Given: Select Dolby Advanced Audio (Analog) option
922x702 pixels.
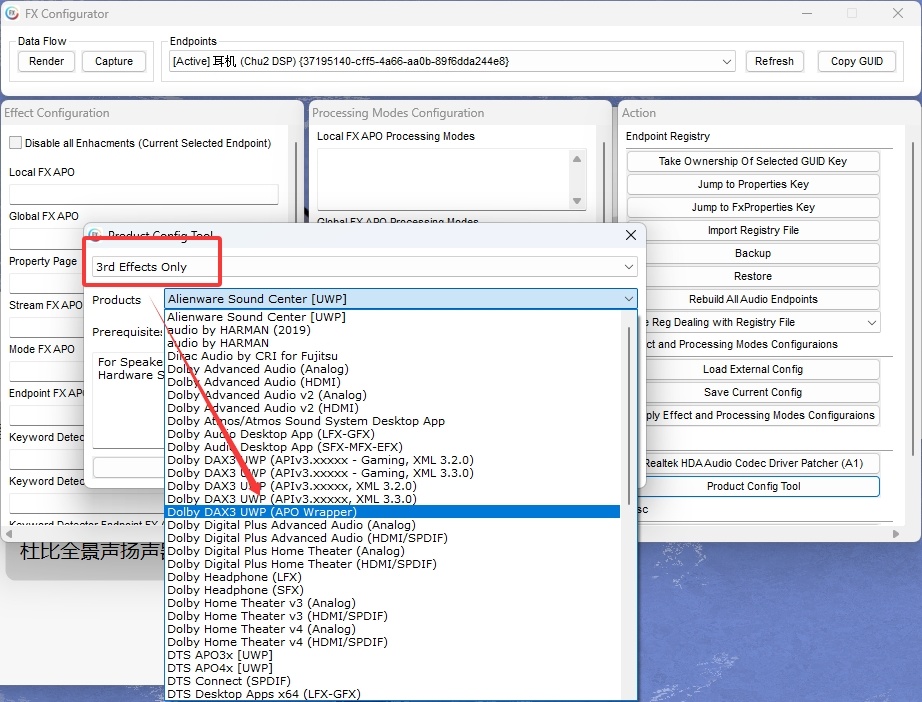Looking at the screenshot, I should pyautogui.click(x=393, y=369).
